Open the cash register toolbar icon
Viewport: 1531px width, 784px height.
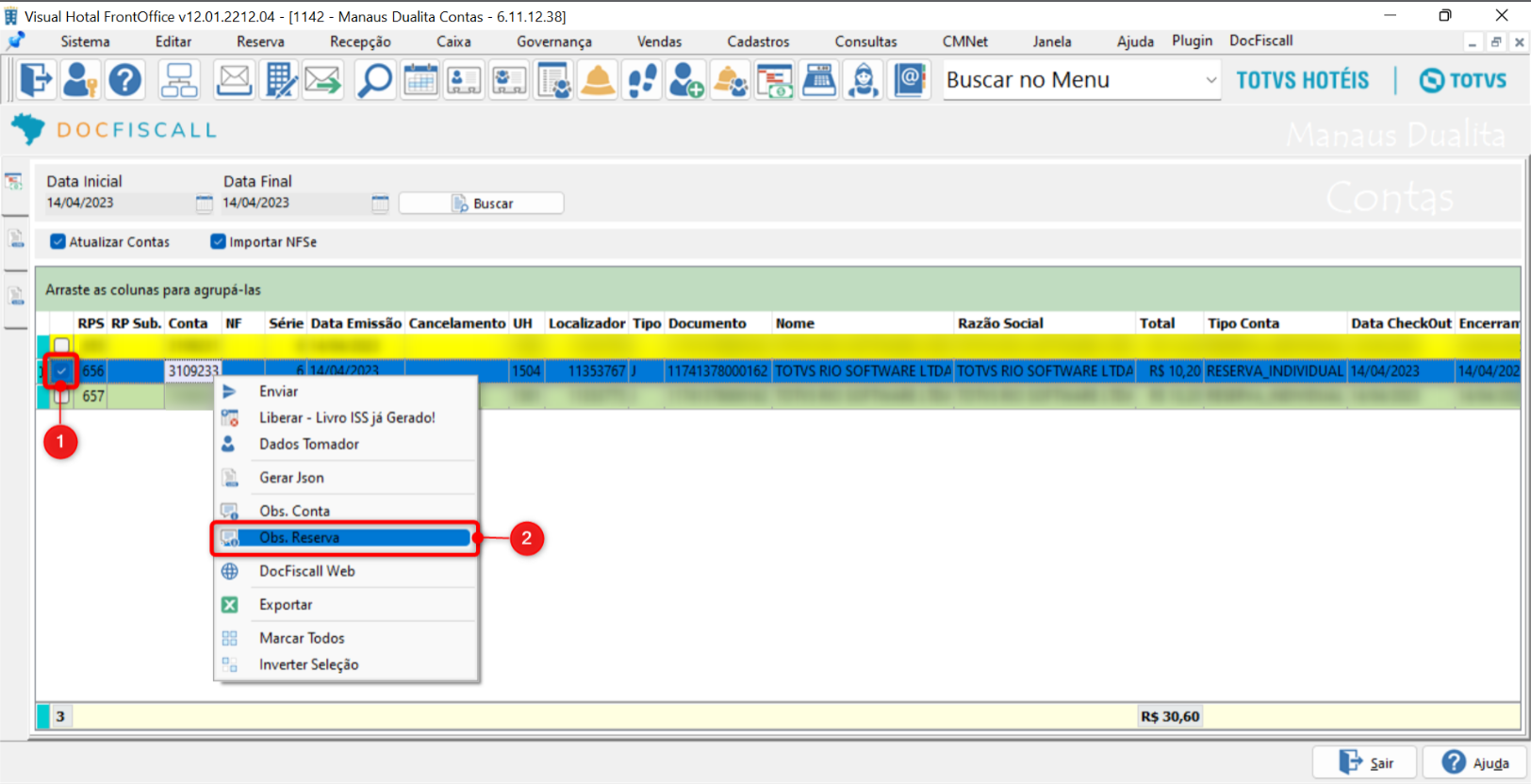coord(819,80)
